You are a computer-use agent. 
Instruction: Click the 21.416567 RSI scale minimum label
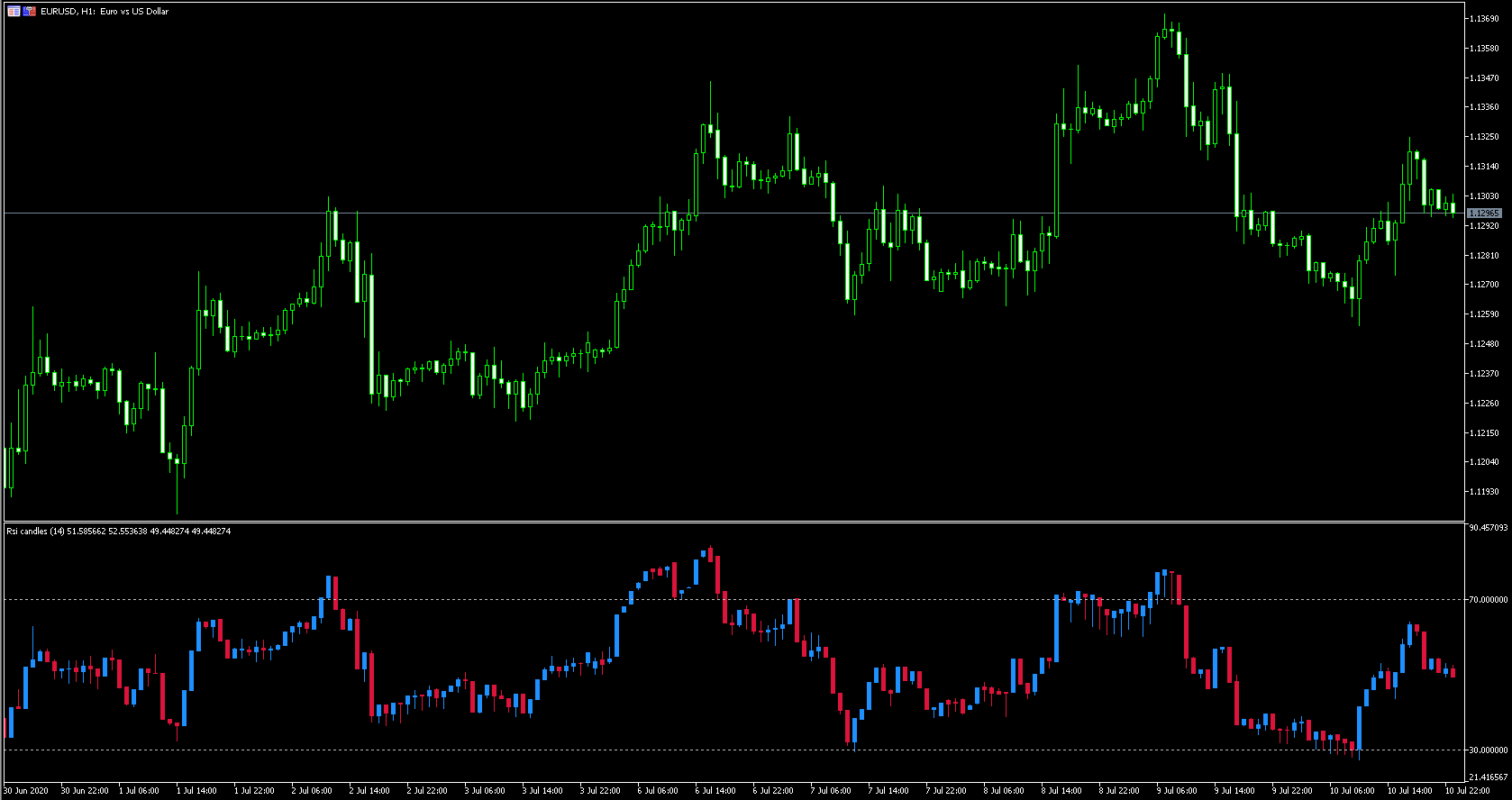pyautogui.click(x=1488, y=777)
